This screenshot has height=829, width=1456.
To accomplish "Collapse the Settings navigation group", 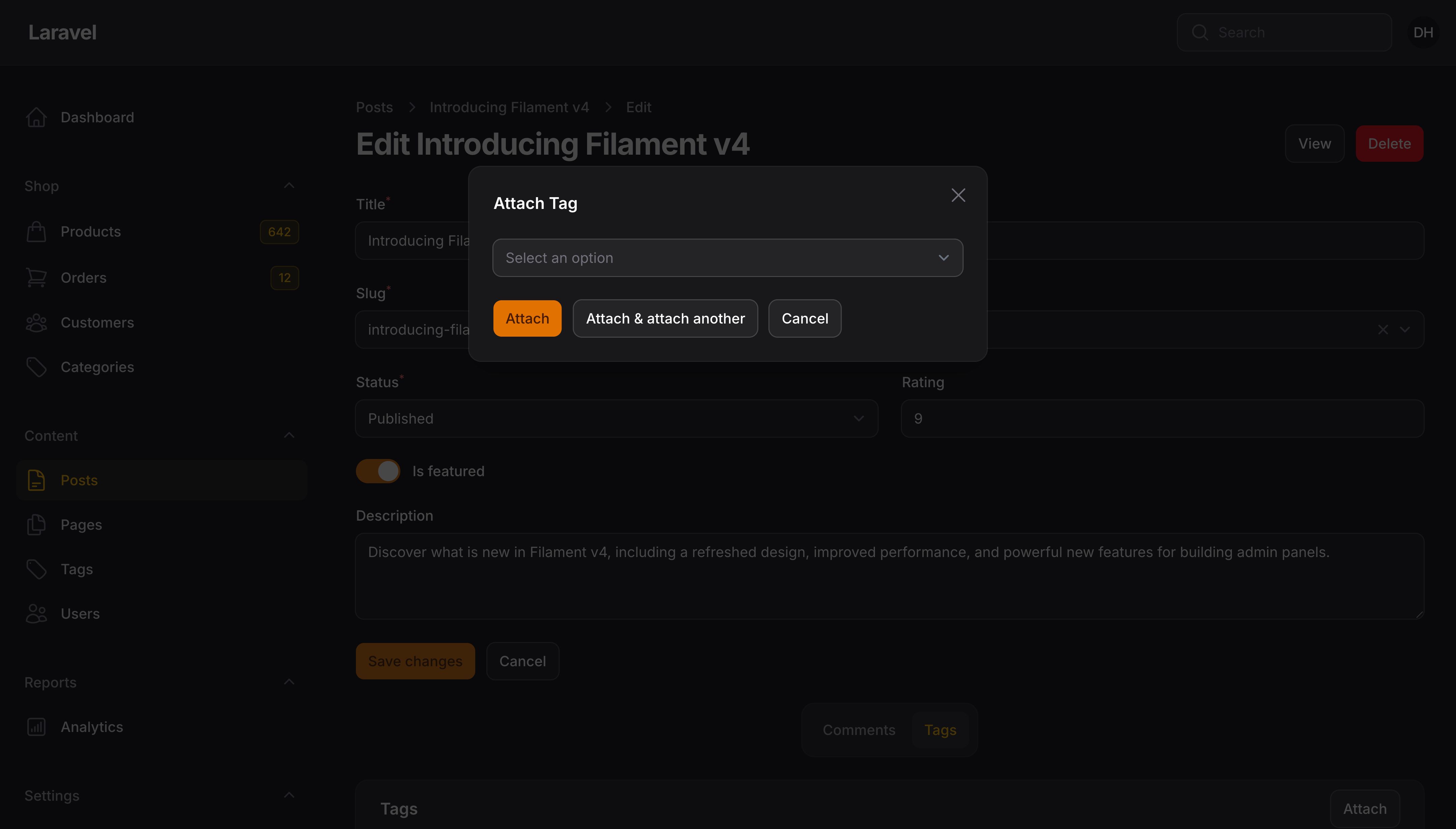I will (x=289, y=795).
